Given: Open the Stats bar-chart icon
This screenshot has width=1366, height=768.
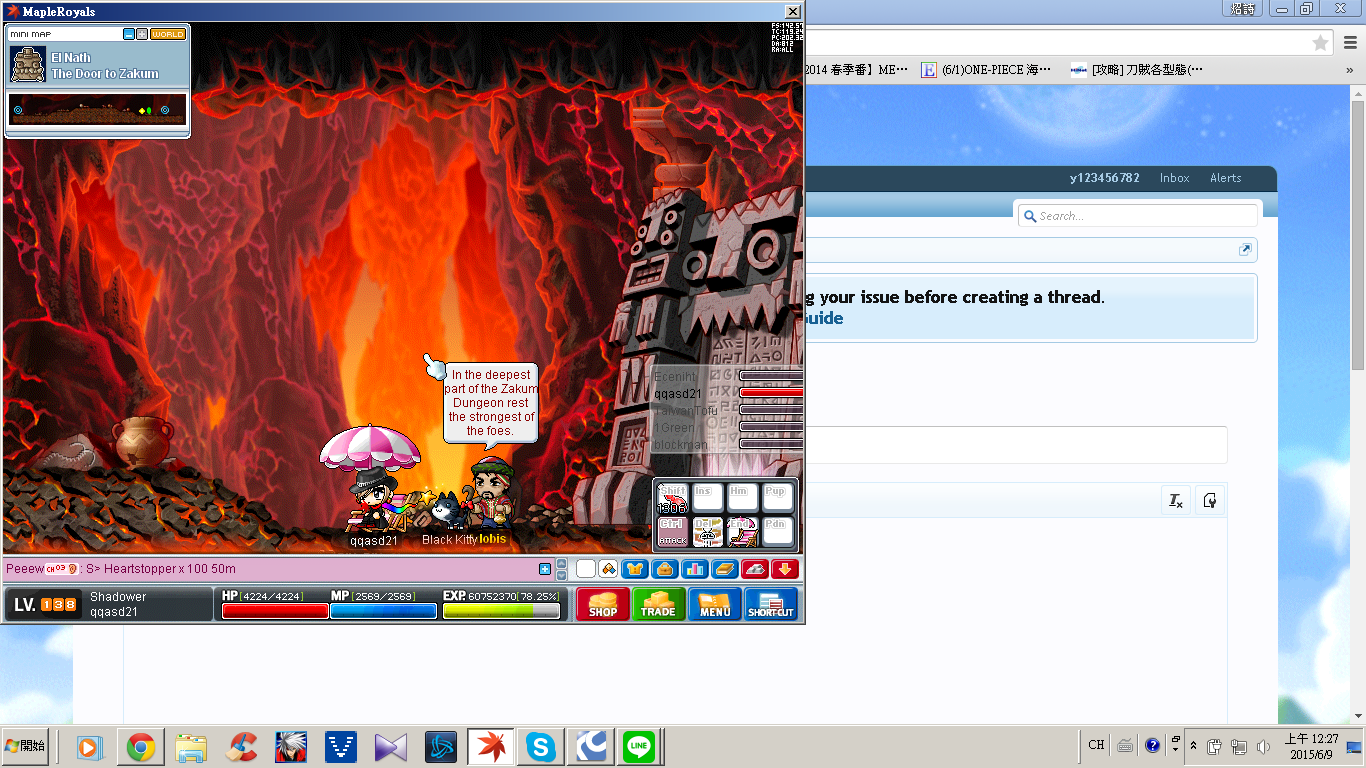Looking at the screenshot, I should point(694,569).
